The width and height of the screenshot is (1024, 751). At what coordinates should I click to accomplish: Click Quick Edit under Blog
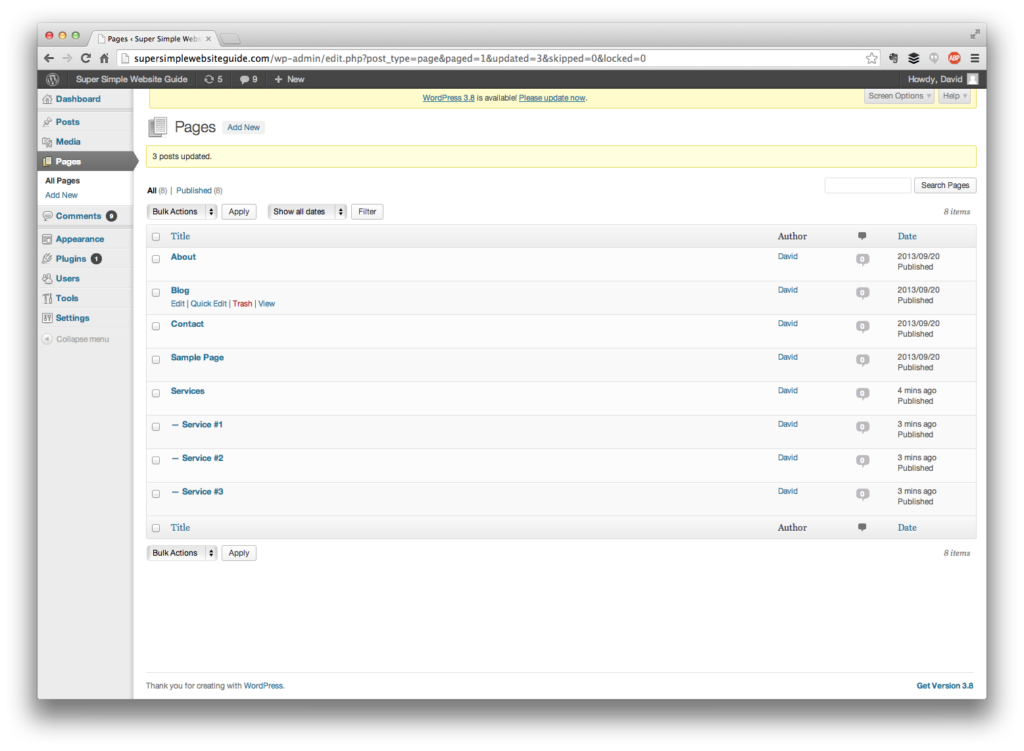[x=208, y=304]
